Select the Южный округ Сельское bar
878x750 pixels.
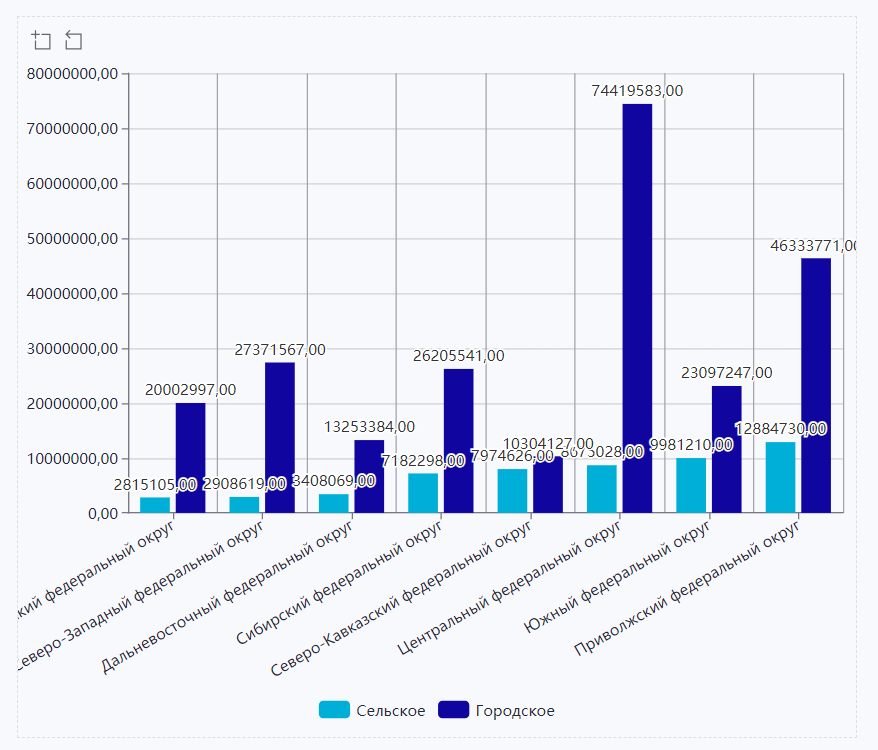(x=691, y=485)
